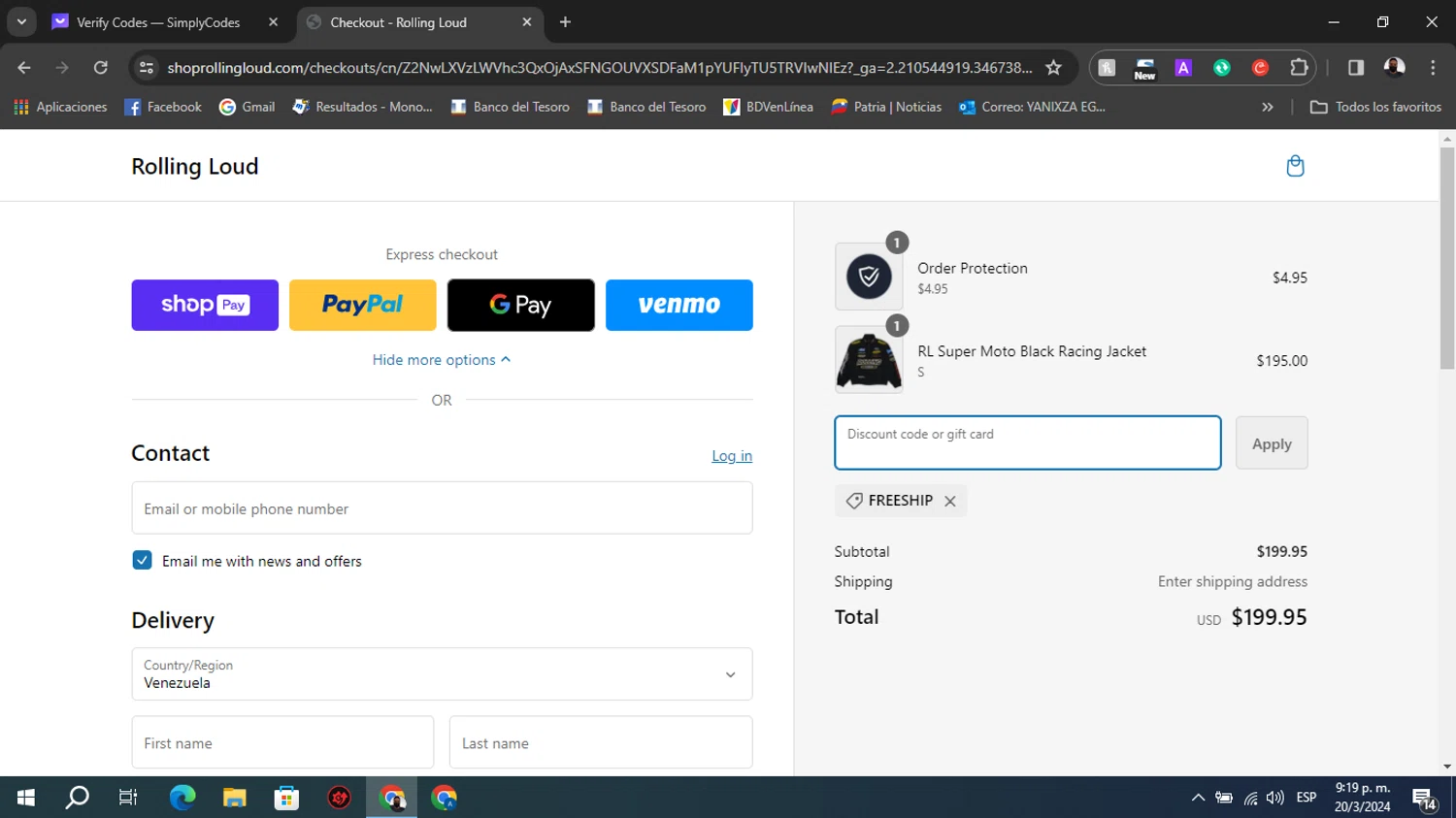Screen dimensions: 1456x818
Task: Open the Extensions puzzle menu
Action: pos(1299,68)
